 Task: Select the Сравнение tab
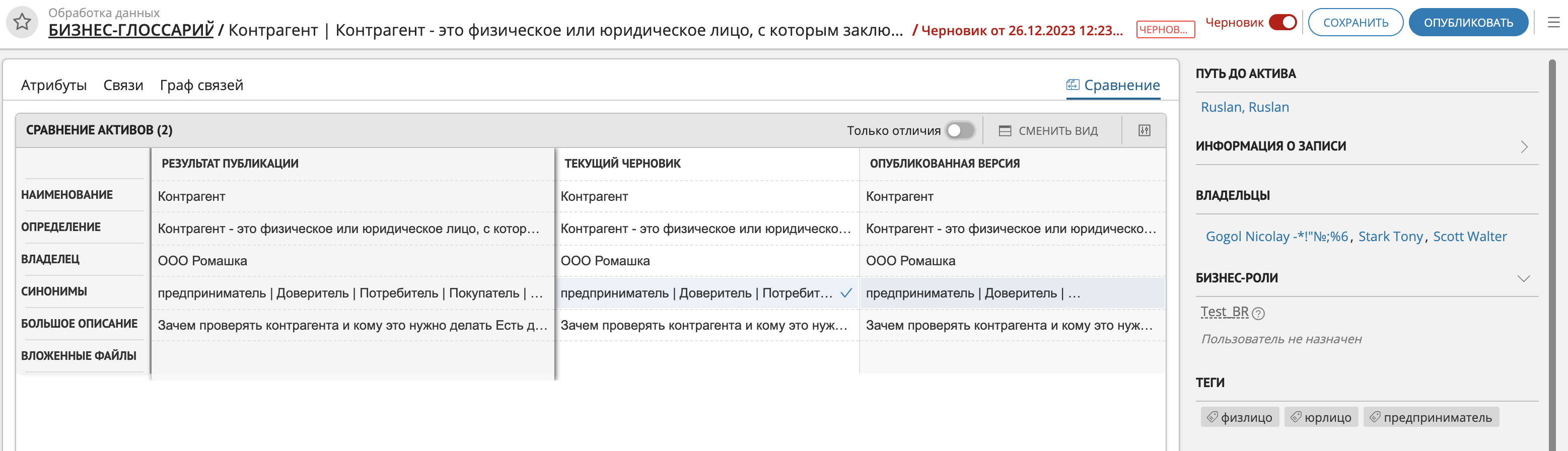tap(1113, 85)
